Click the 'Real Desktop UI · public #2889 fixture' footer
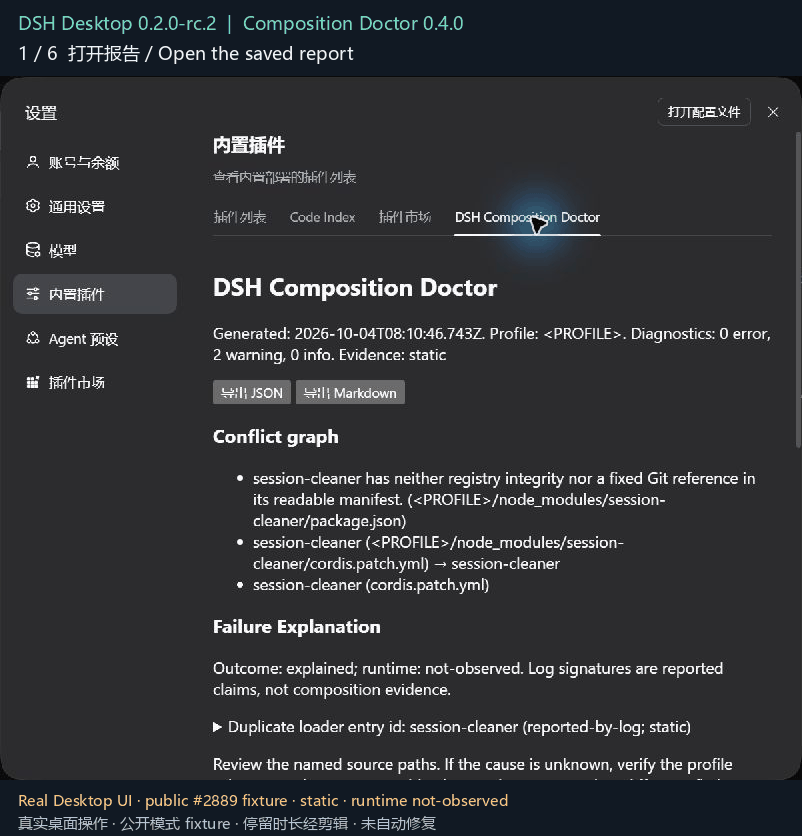 pos(263,800)
